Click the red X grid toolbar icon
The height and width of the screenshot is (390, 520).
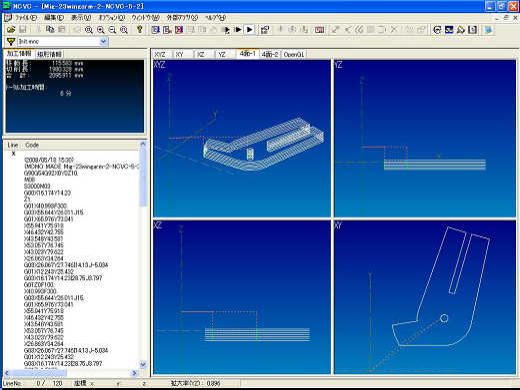coord(179,30)
